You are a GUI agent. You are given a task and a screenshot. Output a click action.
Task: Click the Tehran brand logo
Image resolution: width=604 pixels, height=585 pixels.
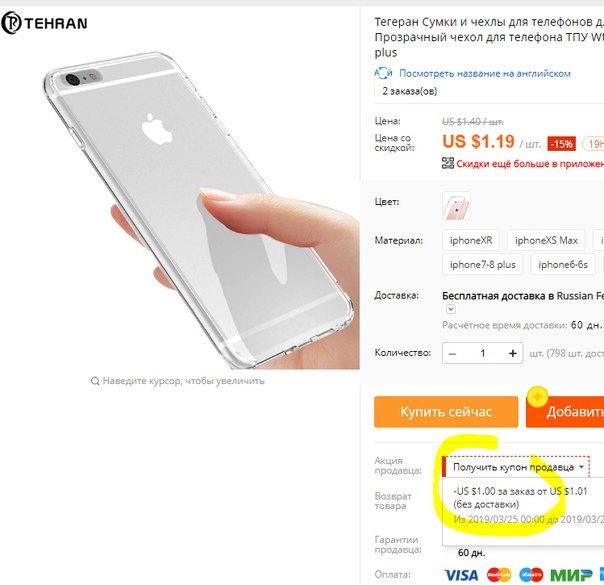tap(44, 23)
